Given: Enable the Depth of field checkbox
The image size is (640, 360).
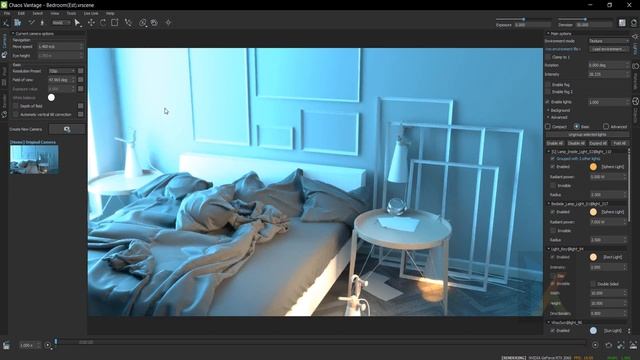Looking at the screenshot, I should pyautogui.click(x=16, y=106).
